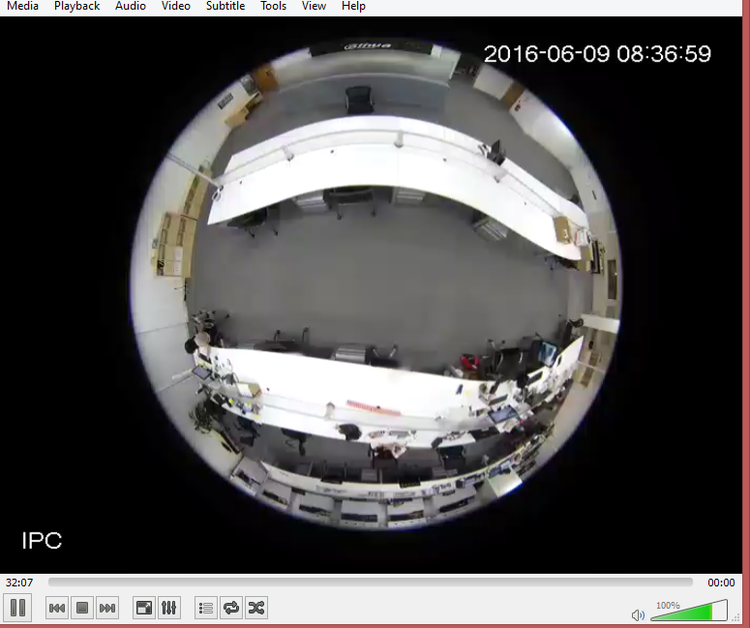Skip to next media item
This screenshot has width=750, height=628.
[107, 608]
